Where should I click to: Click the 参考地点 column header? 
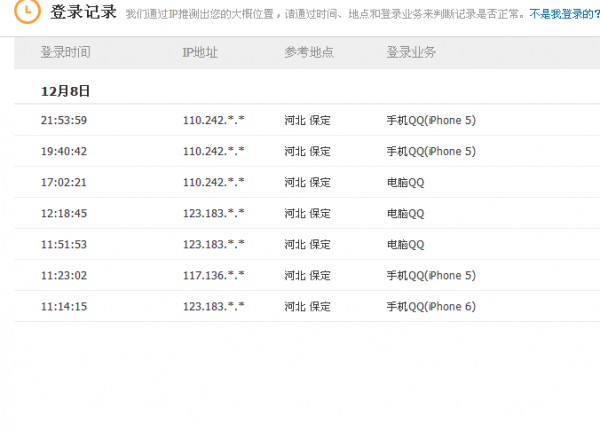coord(309,52)
